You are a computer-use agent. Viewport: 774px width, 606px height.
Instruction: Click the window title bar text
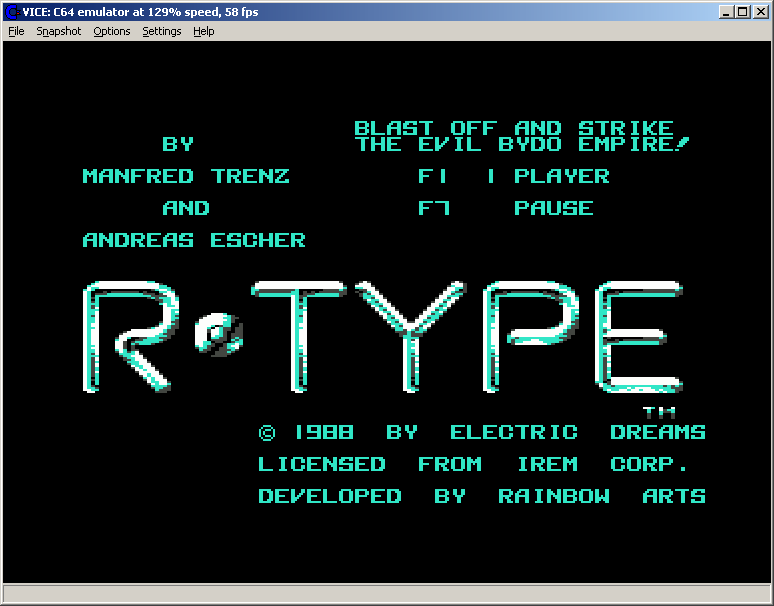point(140,12)
